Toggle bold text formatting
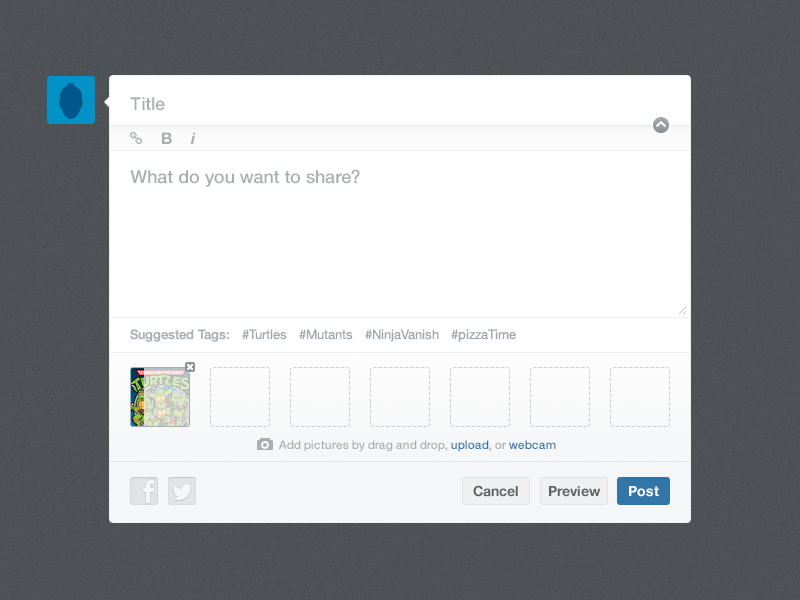800x600 pixels. click(x=167, y=138)
